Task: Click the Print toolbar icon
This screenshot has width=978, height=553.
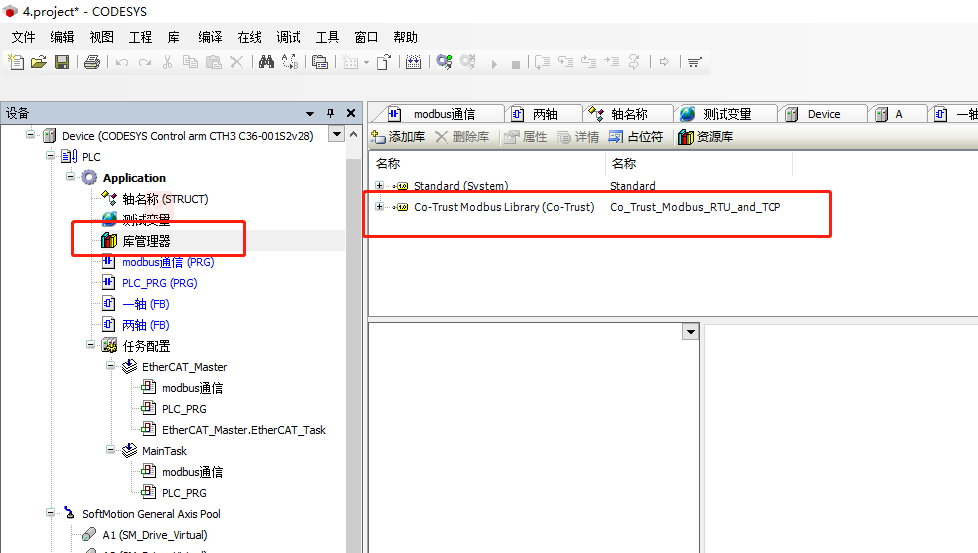Action: coord(92,62)
